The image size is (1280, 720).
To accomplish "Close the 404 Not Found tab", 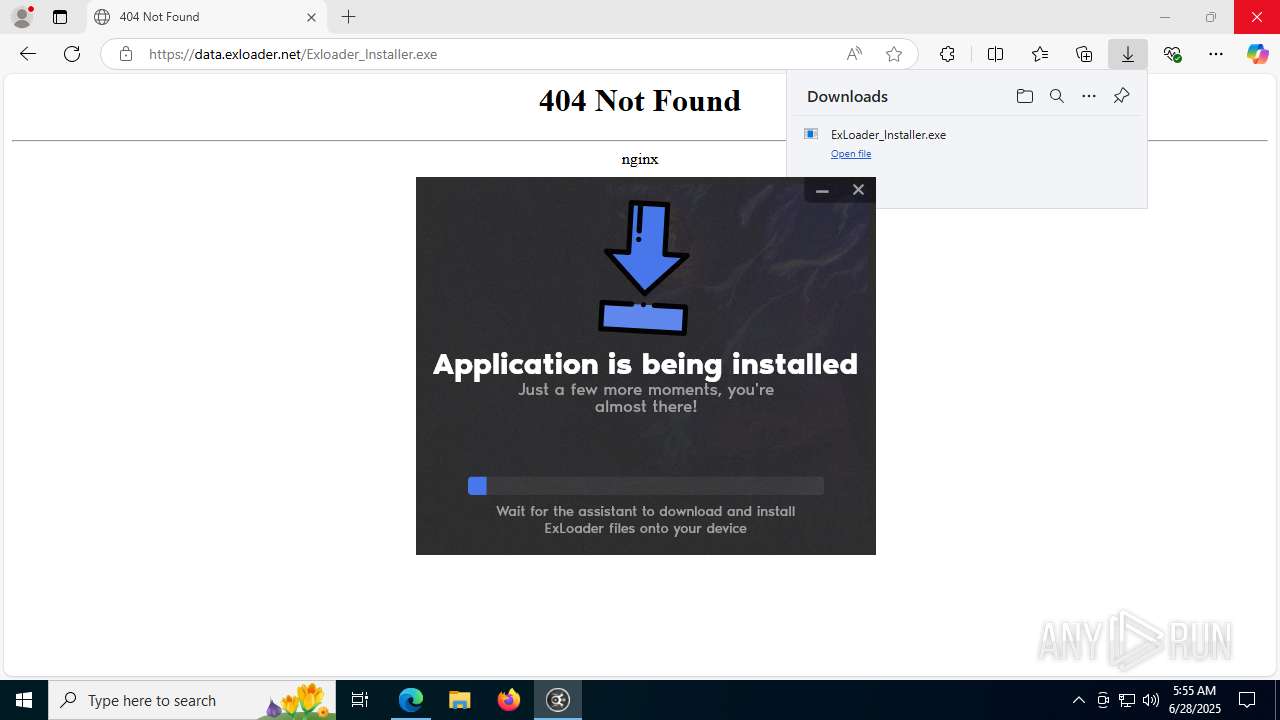I will (311, 17).
